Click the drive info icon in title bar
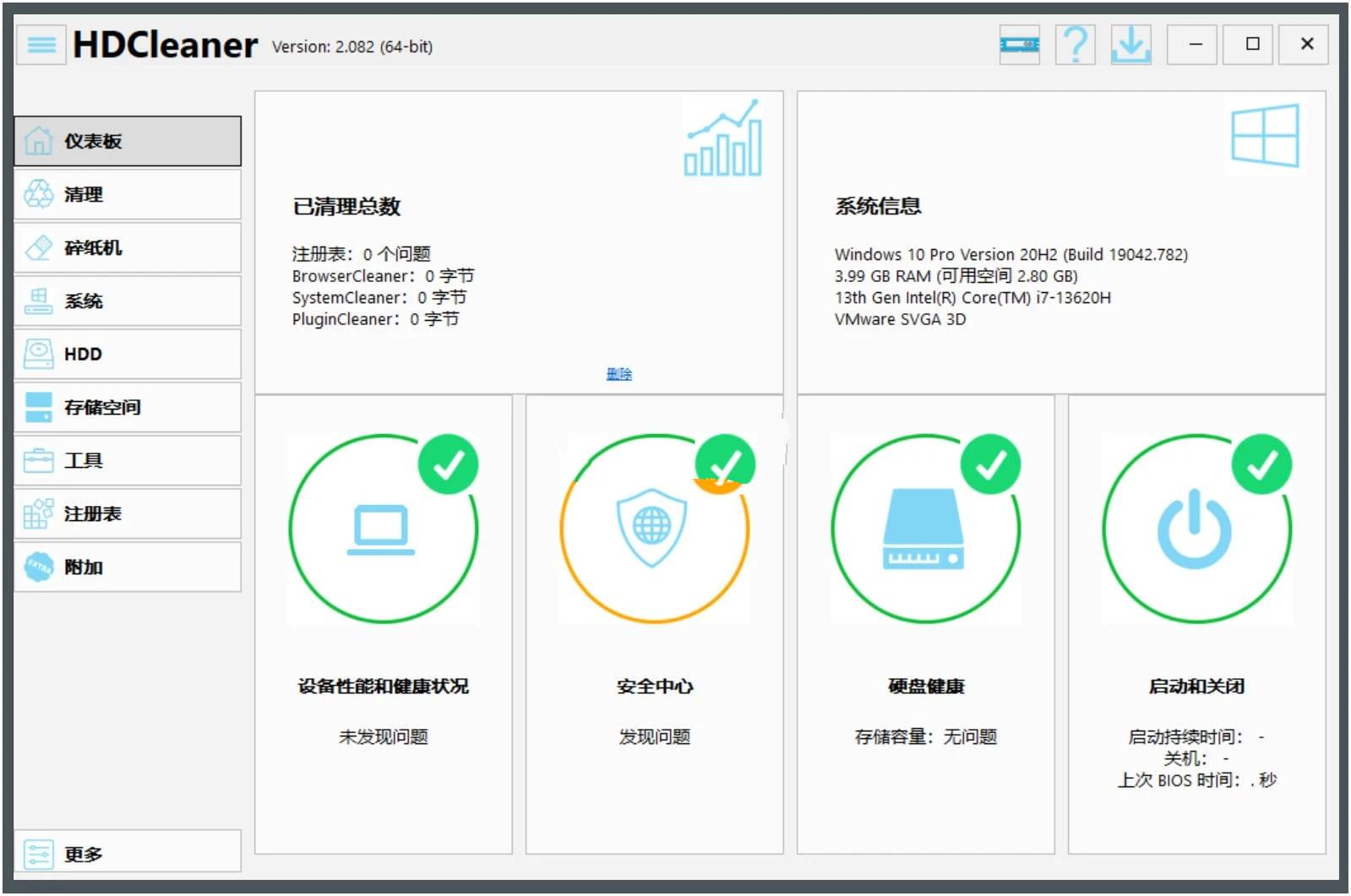1351x896 pixels. [1019, 45]
